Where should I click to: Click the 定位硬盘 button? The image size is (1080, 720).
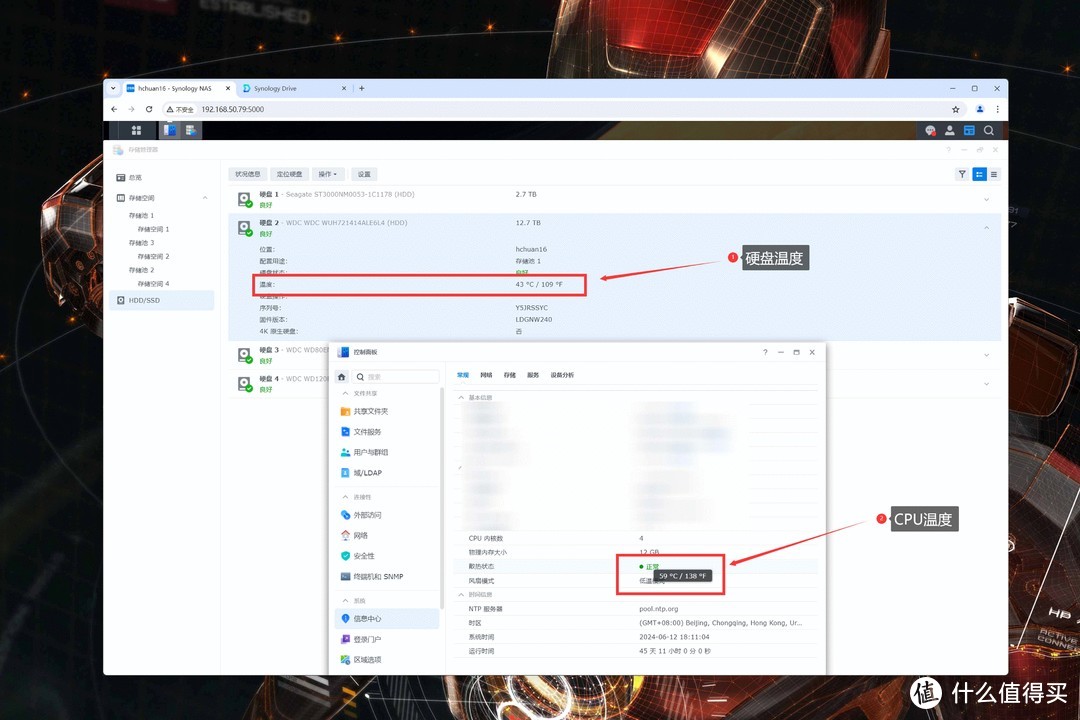click(289, 174)
